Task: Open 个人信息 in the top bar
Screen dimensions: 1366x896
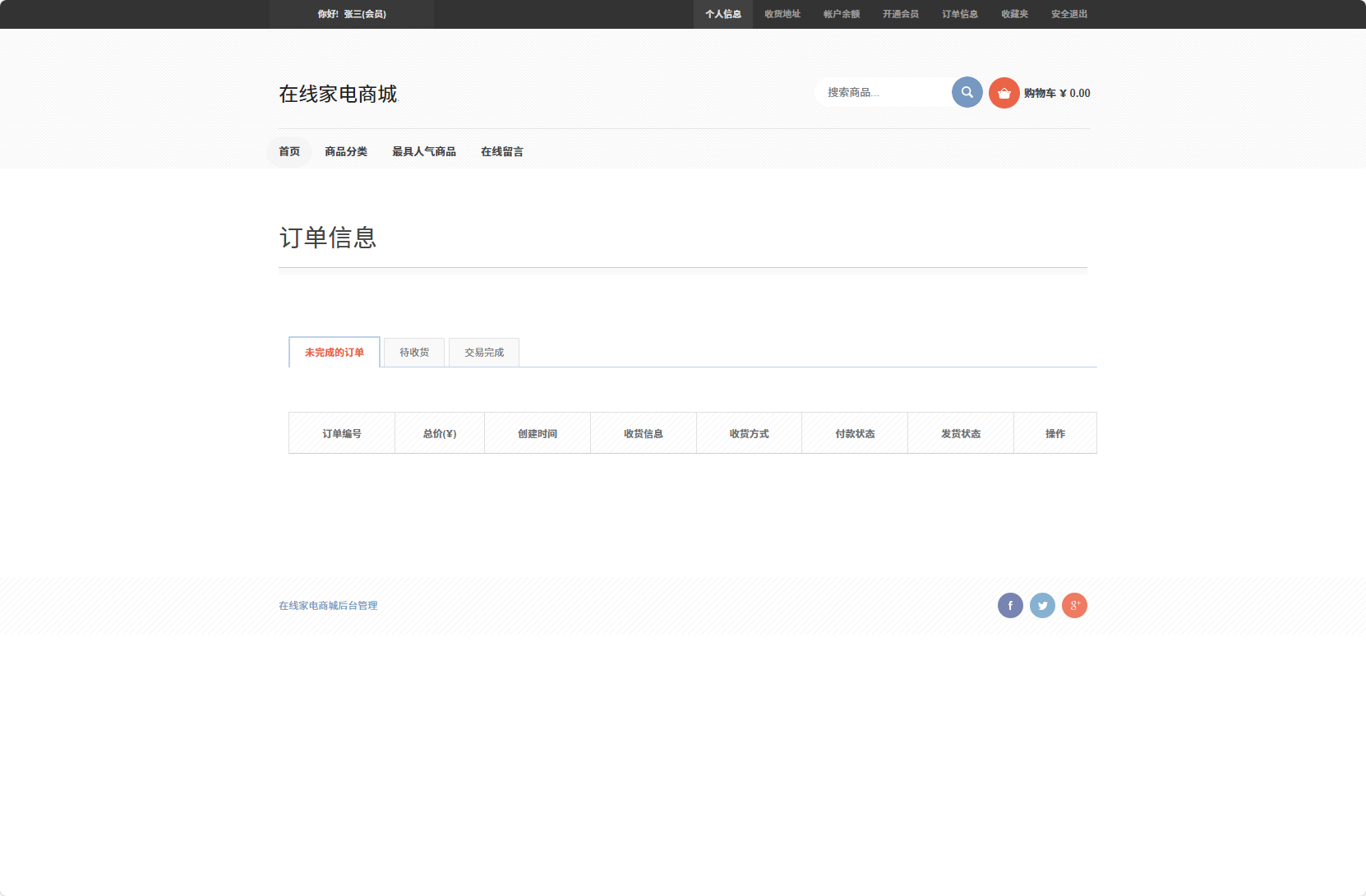Action: click(724, 14)
